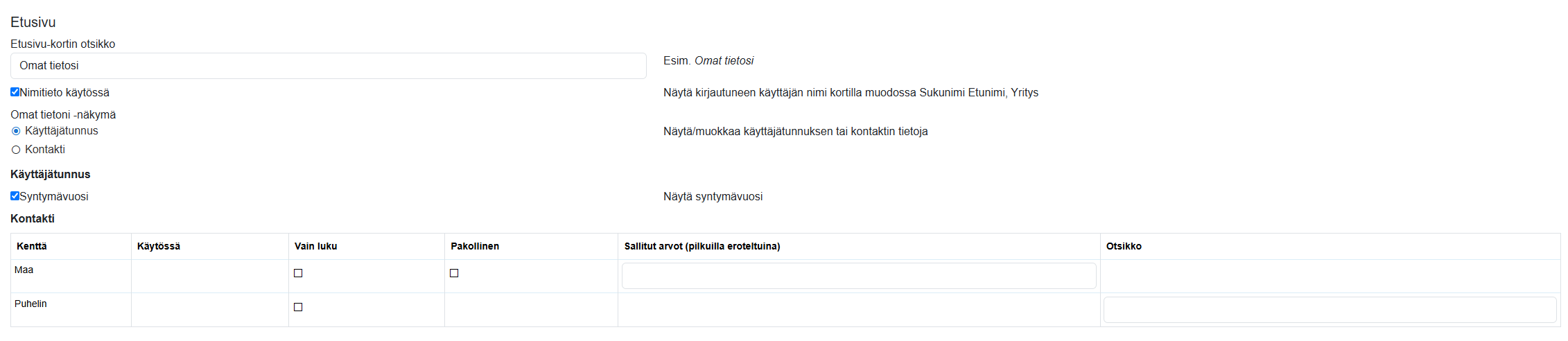Click the Sallitut arvot column header

(x=702, y=246)
